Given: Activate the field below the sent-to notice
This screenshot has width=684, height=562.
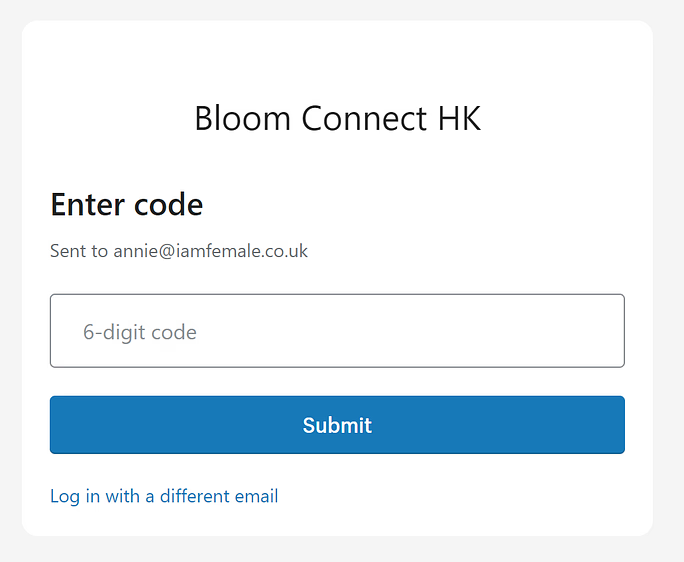Looking at the screenshot, I should point(337,331).
